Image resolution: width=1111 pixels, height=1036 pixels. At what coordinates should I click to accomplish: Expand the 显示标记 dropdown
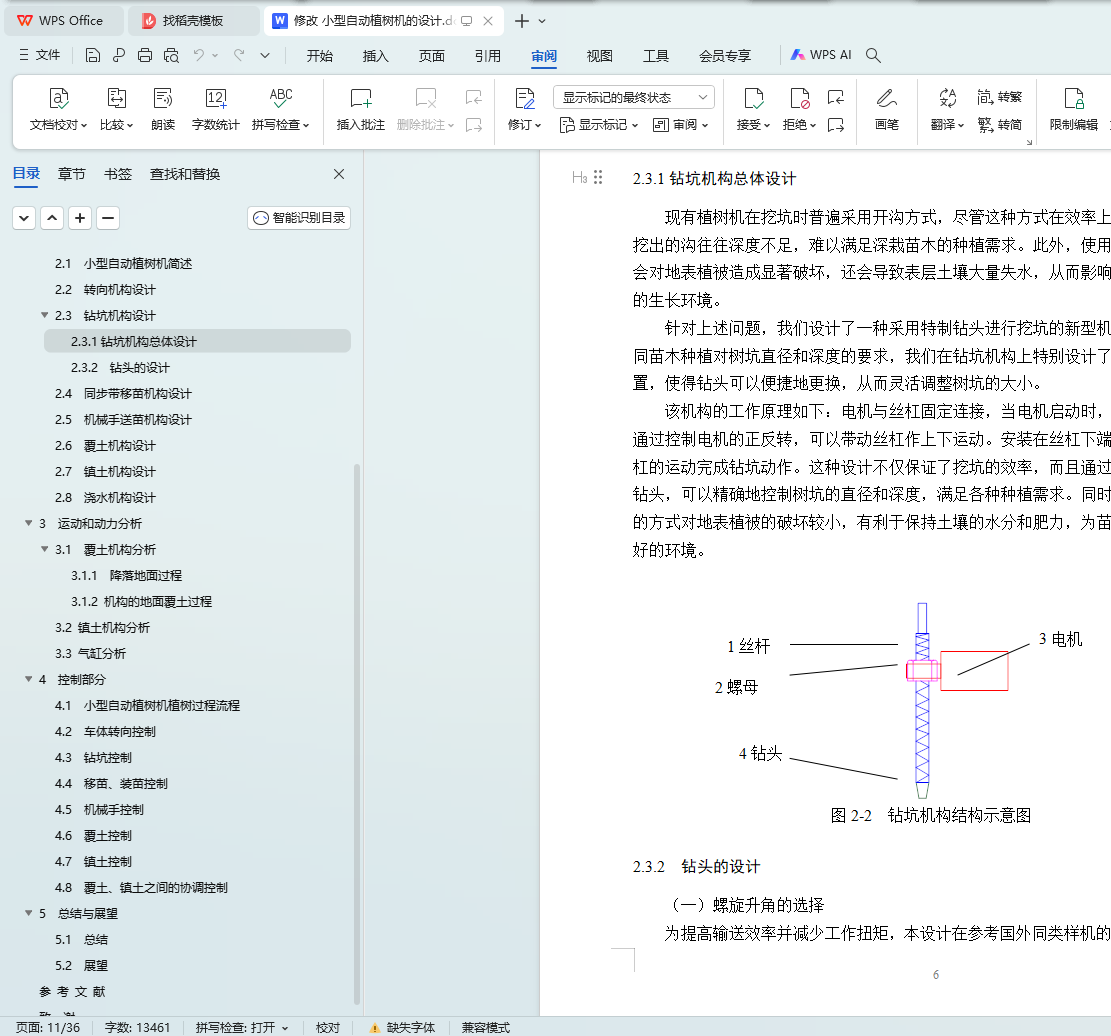tap(599, 125)
